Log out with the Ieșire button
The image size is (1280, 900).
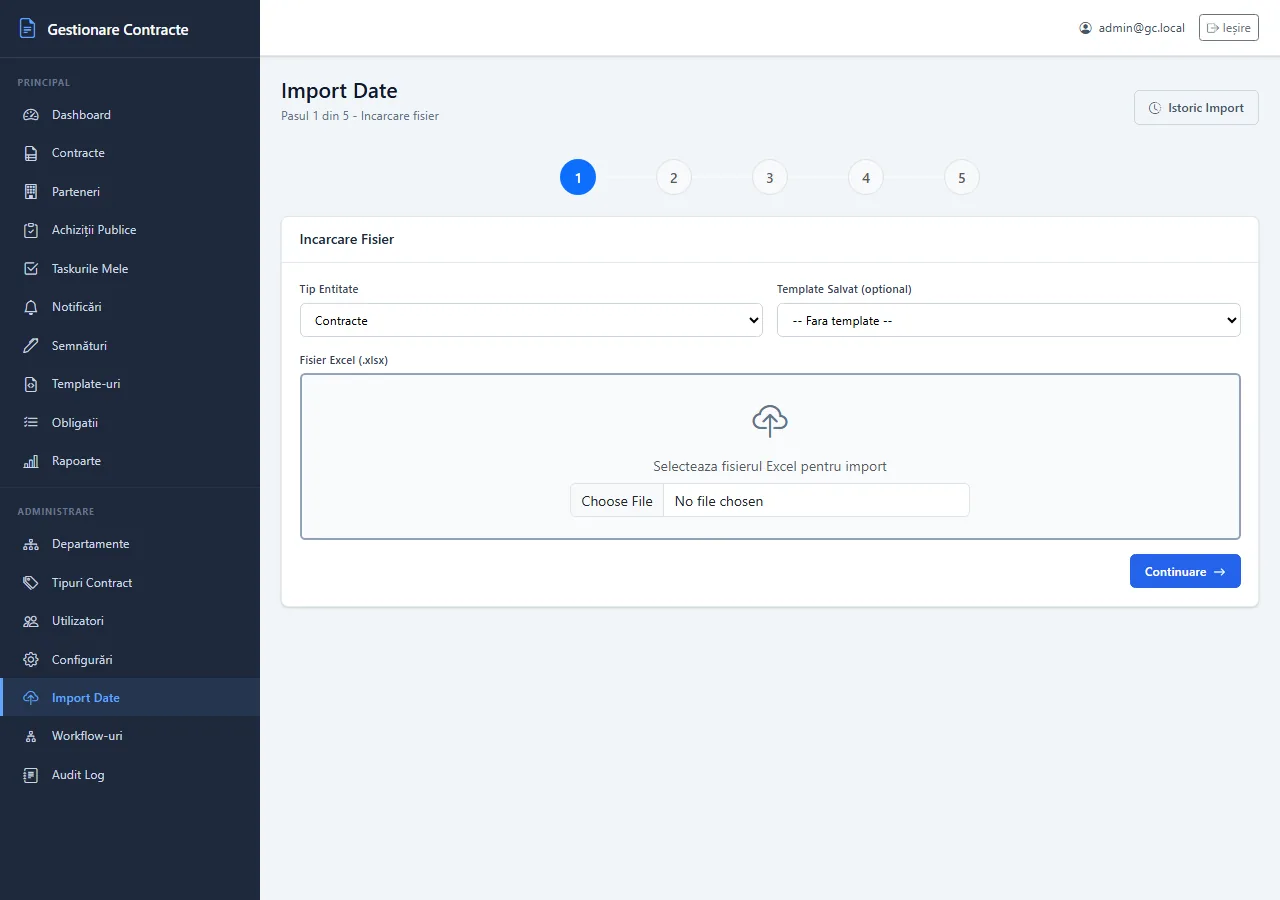pos(1229,28)
